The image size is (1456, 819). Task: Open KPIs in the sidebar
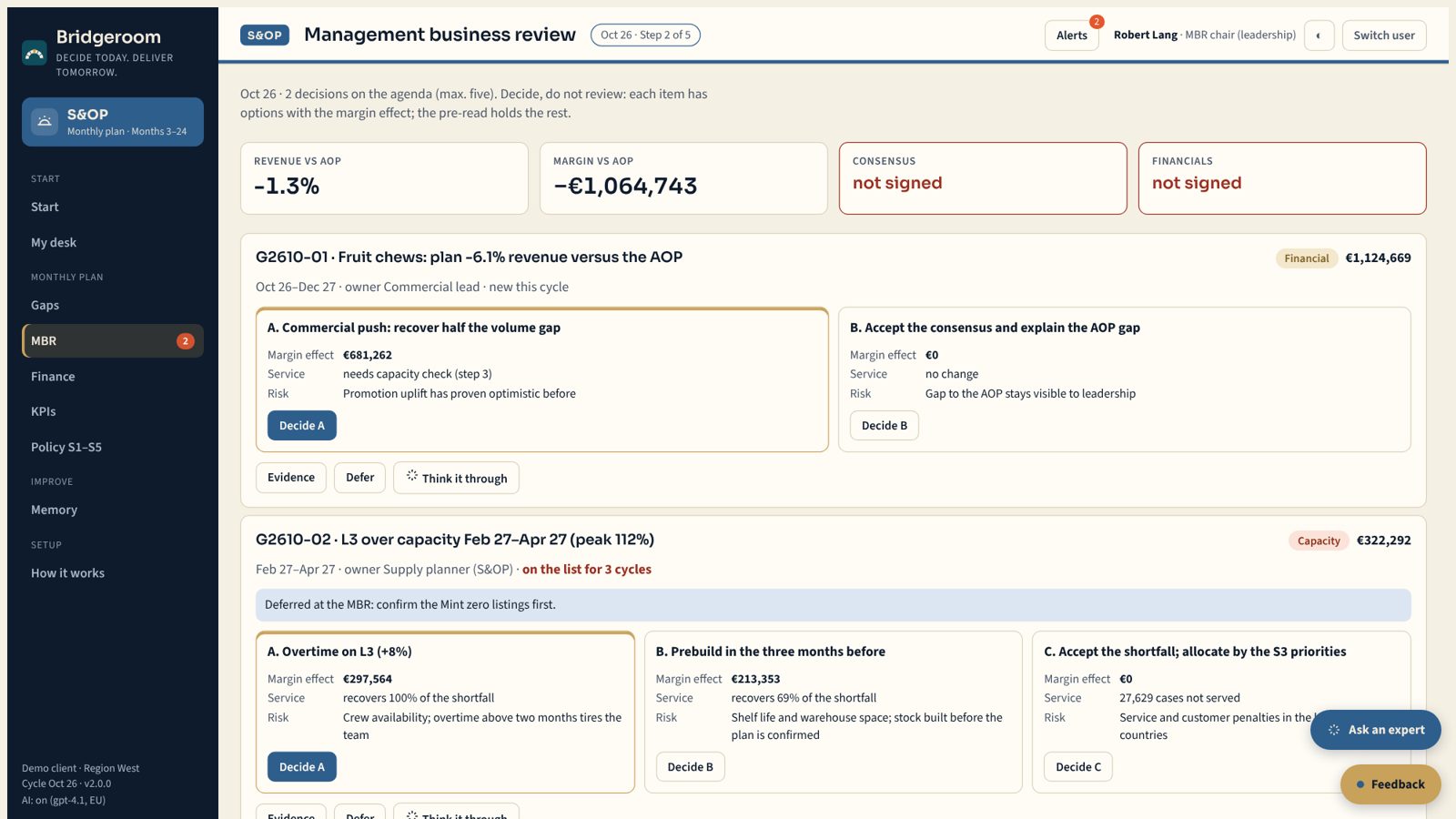pos(113,411)
